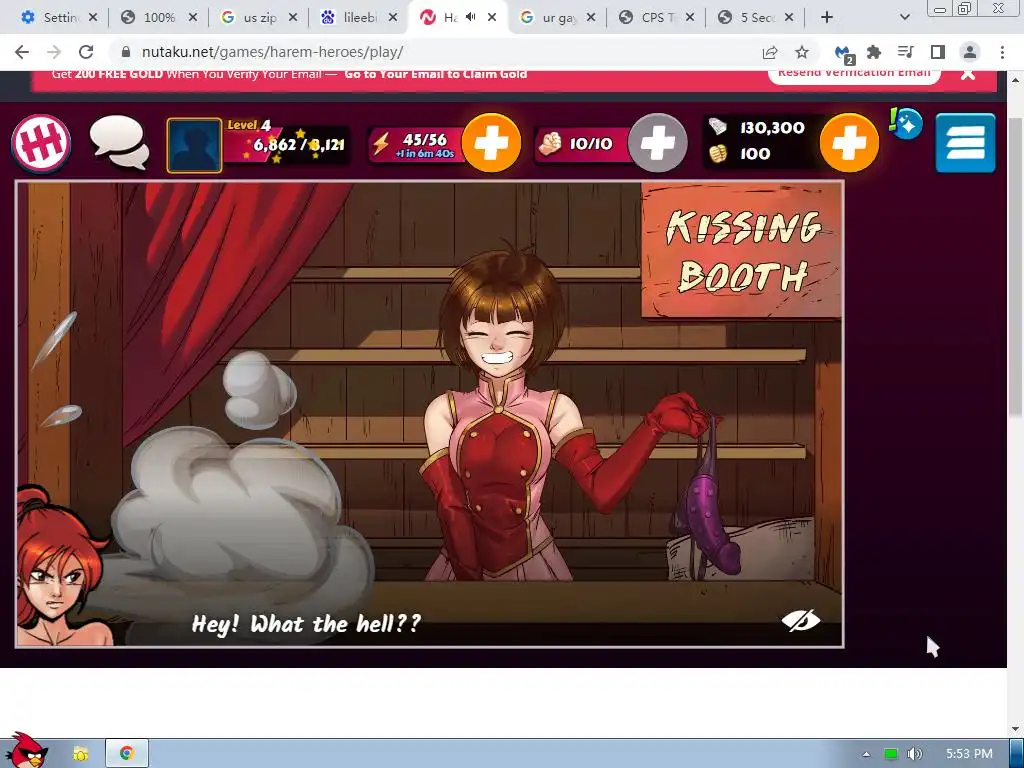Close the Settings tab
Screen dimensions: 1024x768
point(93,18)
